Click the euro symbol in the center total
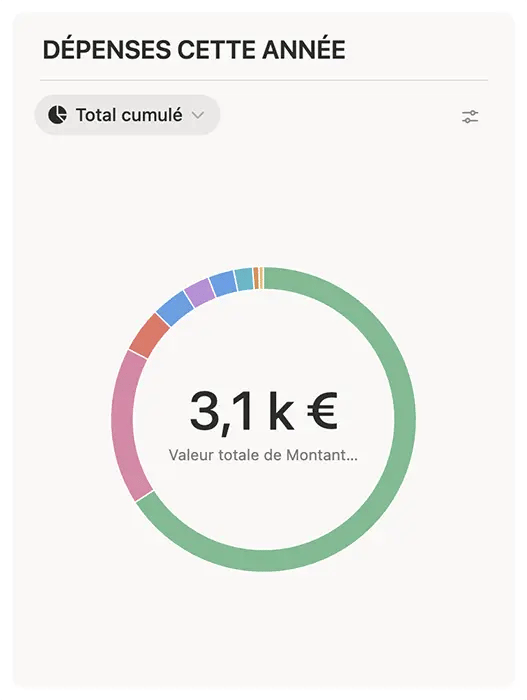The width and height of the screenshot is (527, 700). point(322,411)
